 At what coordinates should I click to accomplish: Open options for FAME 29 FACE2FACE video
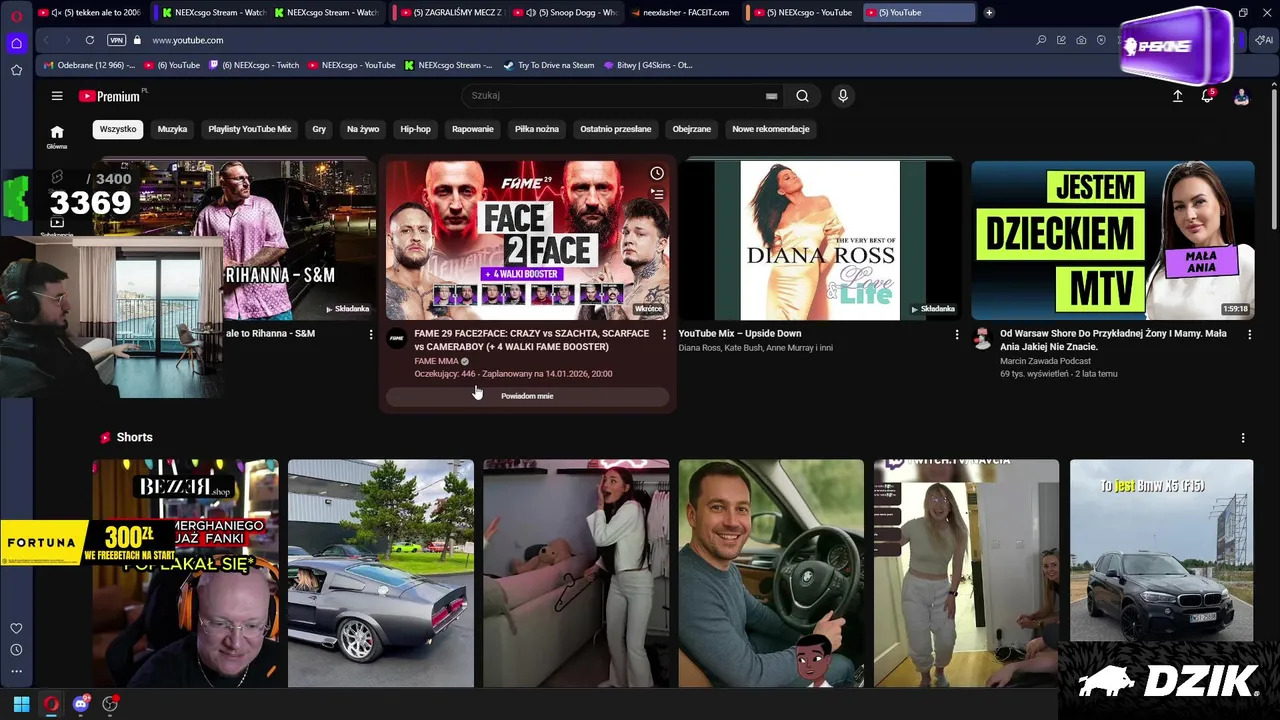click(x=664, y=334)
